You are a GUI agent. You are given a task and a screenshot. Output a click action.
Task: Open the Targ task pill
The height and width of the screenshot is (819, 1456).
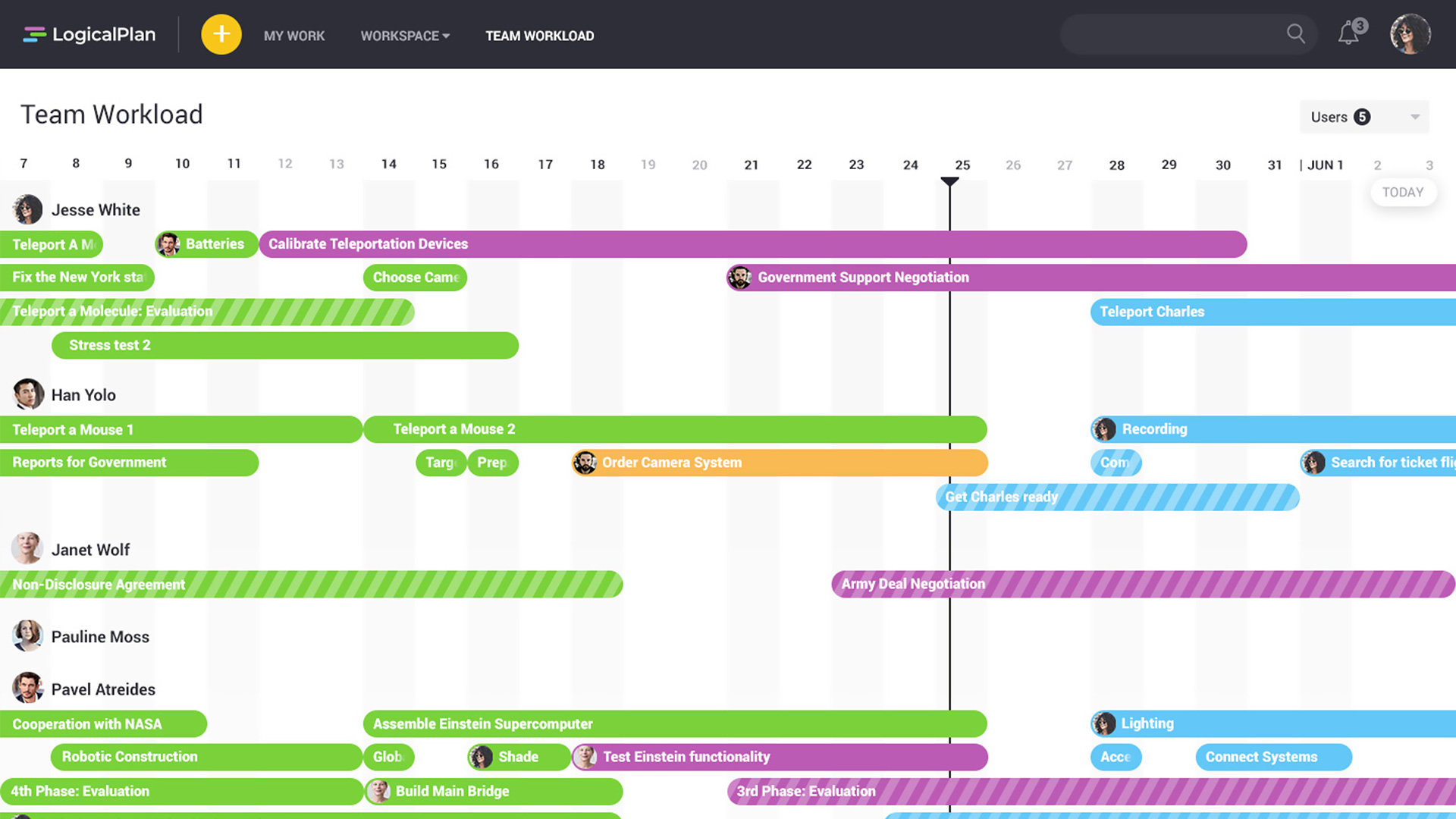pyautogui.click(x=441, y=463)
